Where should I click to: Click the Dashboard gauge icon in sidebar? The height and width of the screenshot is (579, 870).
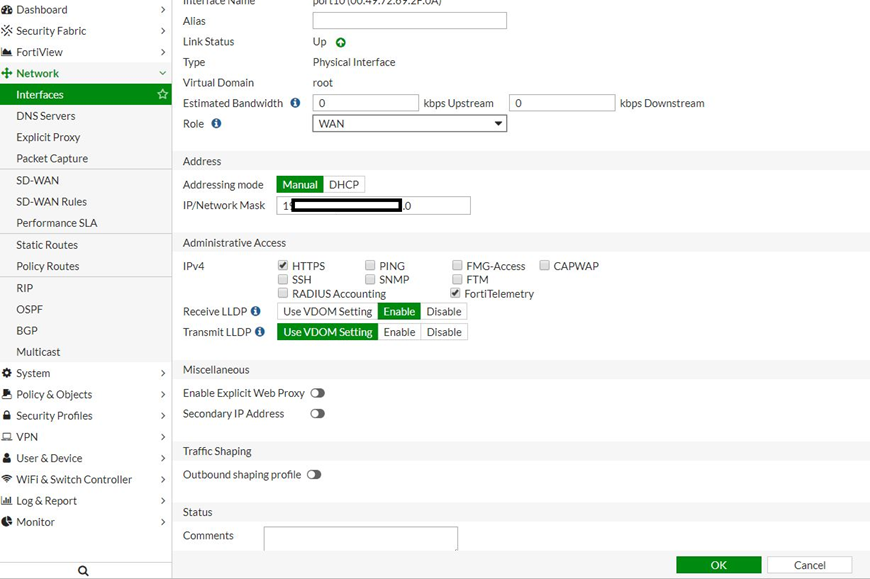[7, 9]
